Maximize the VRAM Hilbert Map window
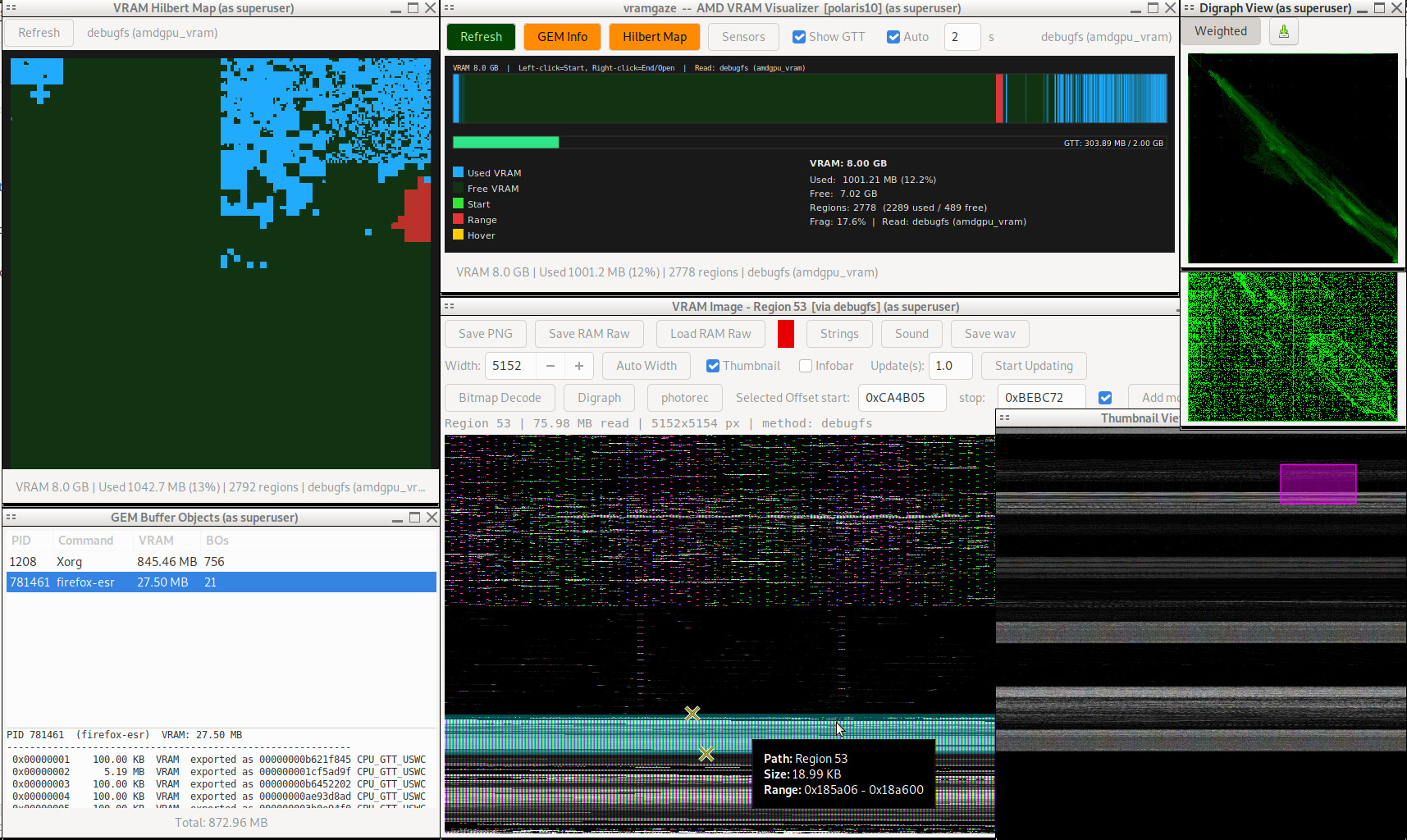This screenshot has height=840, width=1407. pyautogui.click(x=413, y=8)
